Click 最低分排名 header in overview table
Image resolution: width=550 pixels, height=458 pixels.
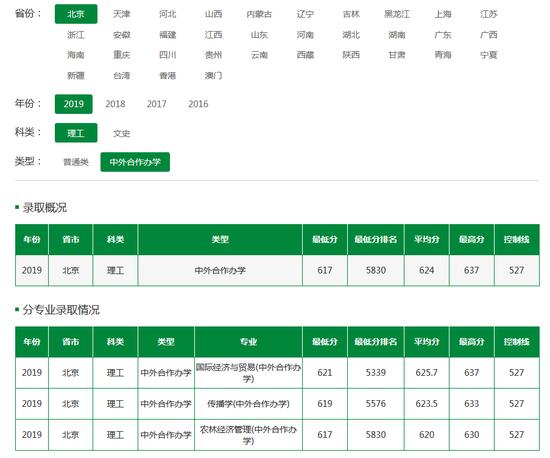(x=376, y=240)
